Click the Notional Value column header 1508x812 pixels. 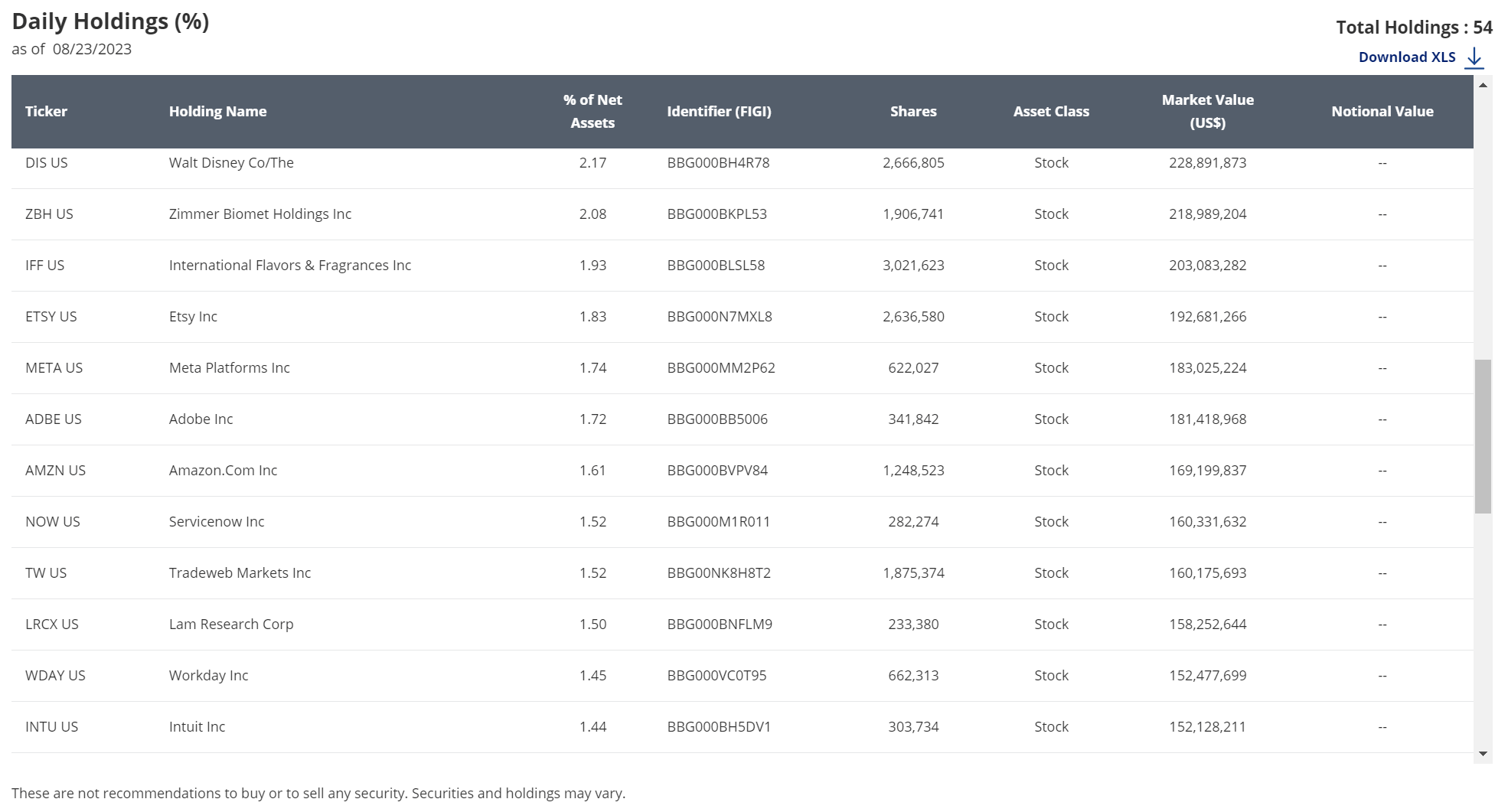pyautogui.click(x=1382, y=112)
